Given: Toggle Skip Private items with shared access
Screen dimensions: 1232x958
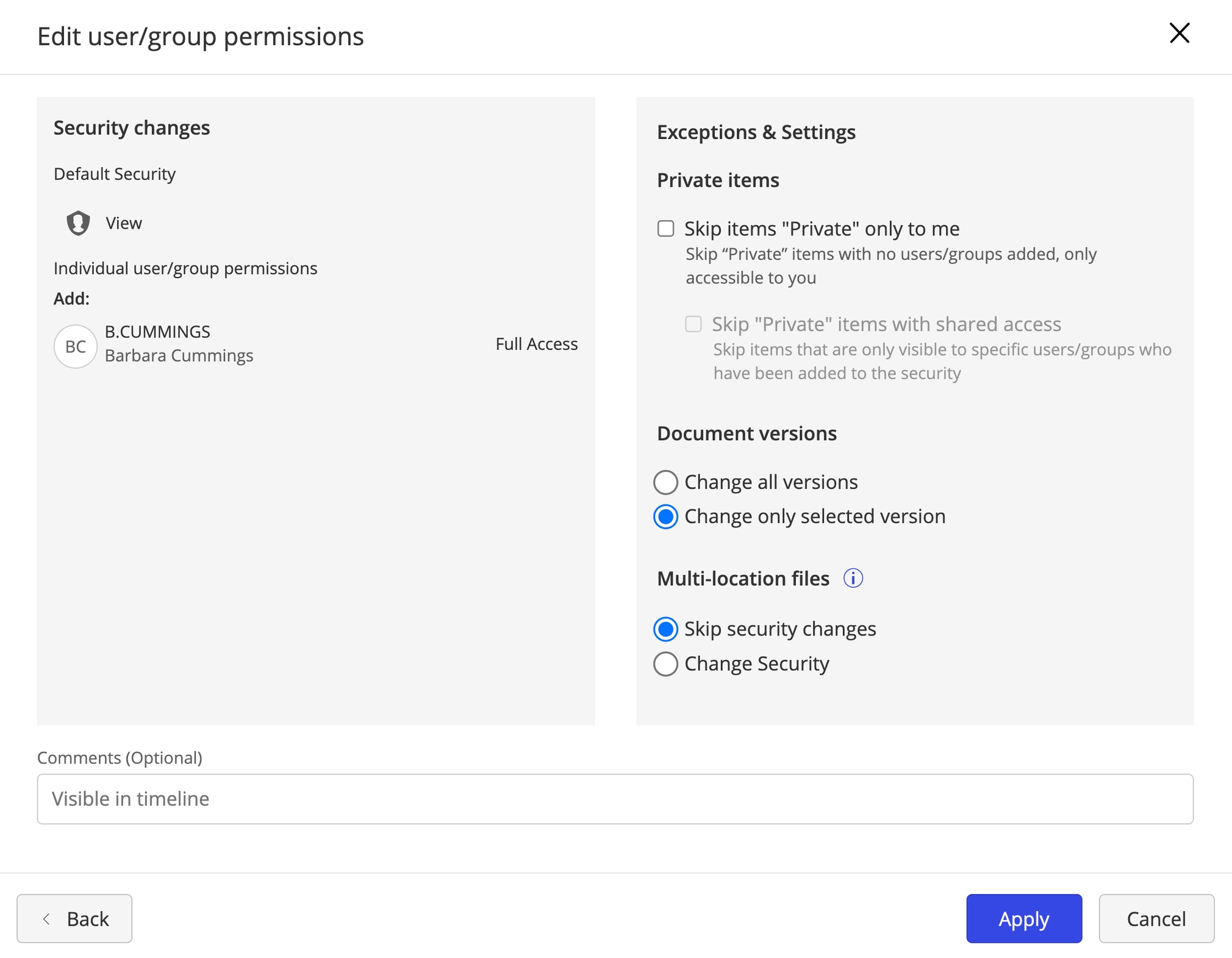Looking at the screenshot, I should pyautogui.click(x=693, y=323).
